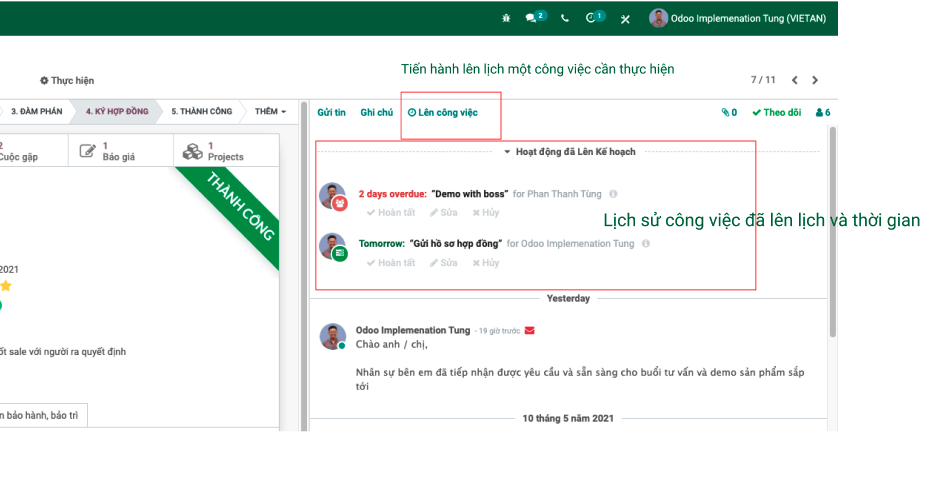Collapse Hoạt động đã Lên Kế hoạch section
Screen dimensions: 934x499
[x=569, y=152]
